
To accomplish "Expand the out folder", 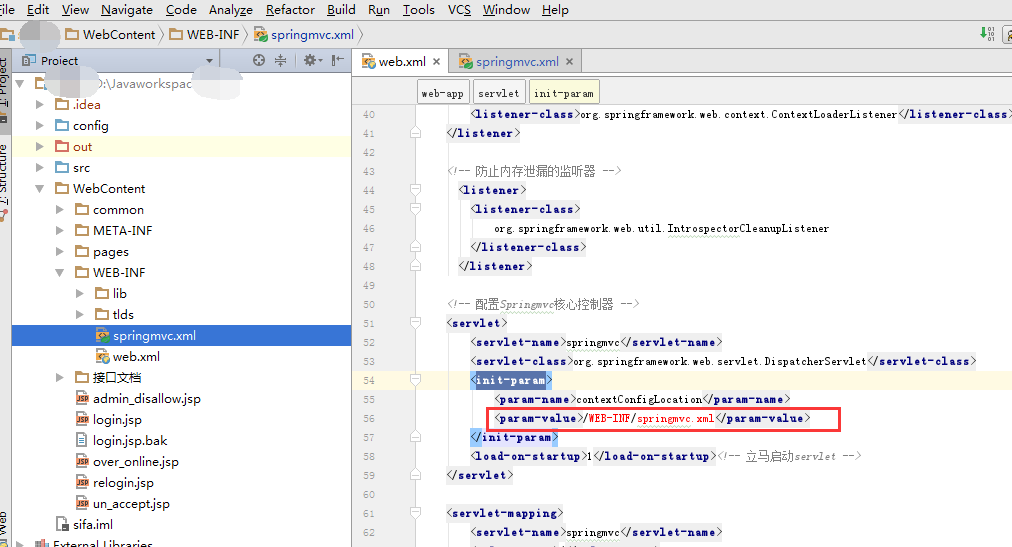I will click(39, 146).
